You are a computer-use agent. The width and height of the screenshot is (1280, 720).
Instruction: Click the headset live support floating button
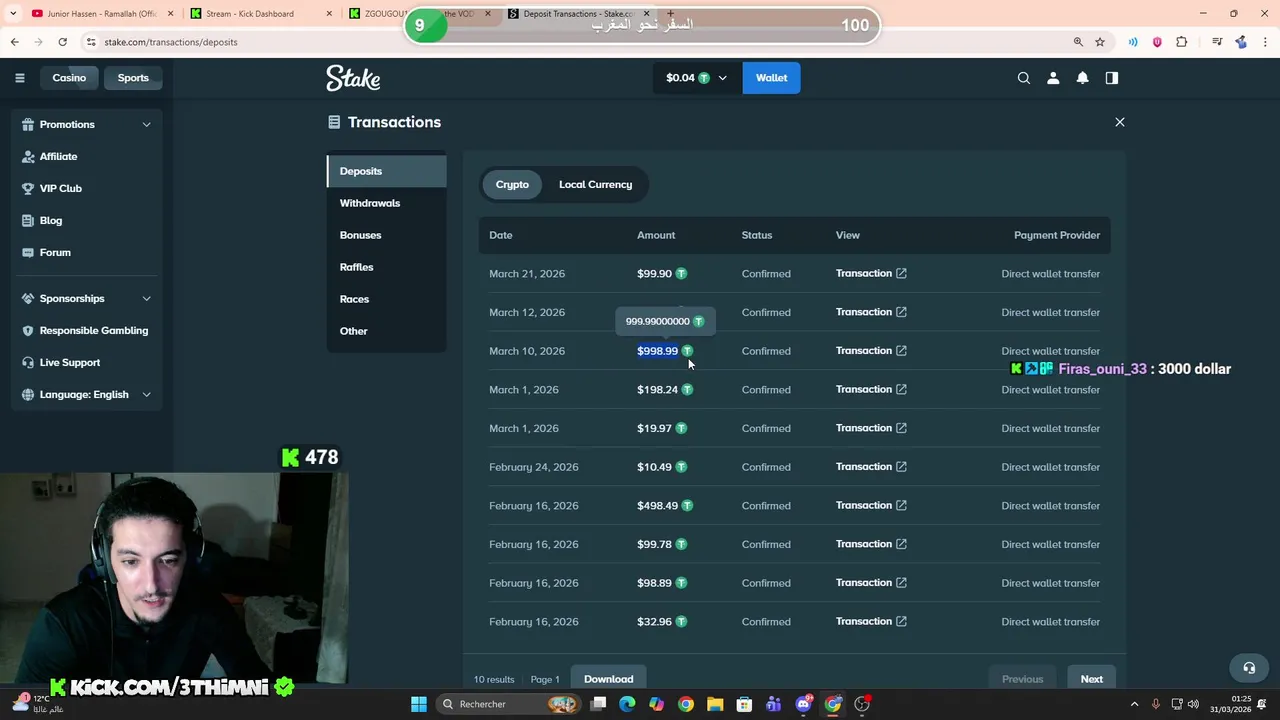(1249, 668)
